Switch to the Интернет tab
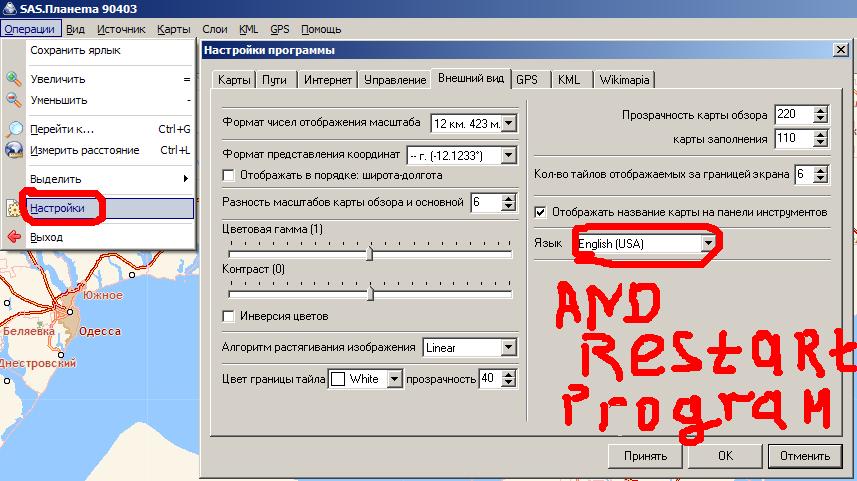This screenshot has width=857, height=481. 327,80
